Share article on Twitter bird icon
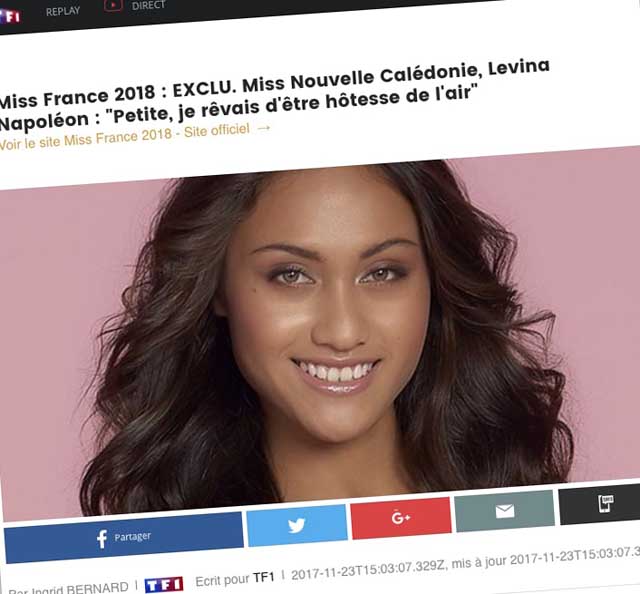 297,525
